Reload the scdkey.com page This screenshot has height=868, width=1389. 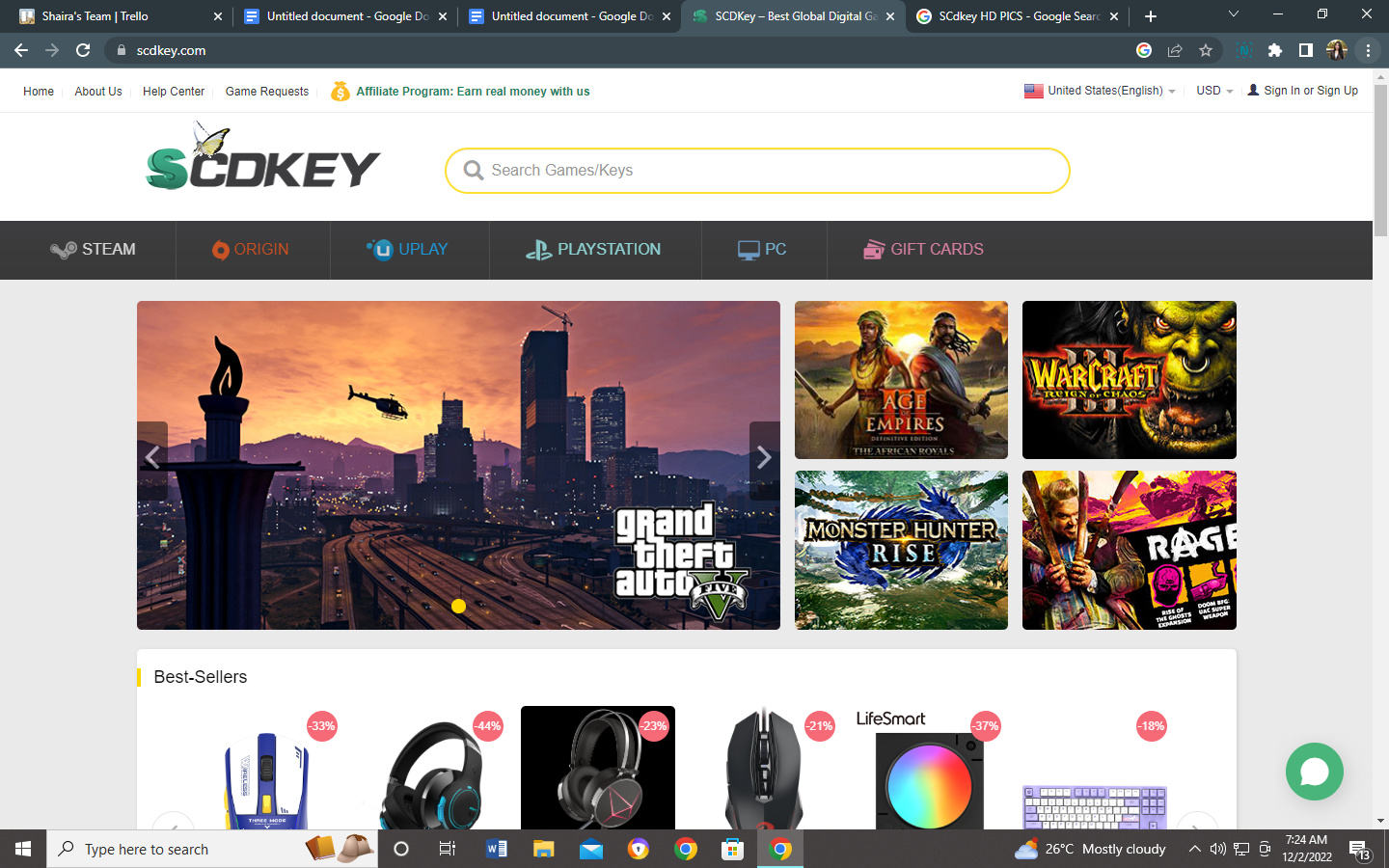[x=83, y=50]
